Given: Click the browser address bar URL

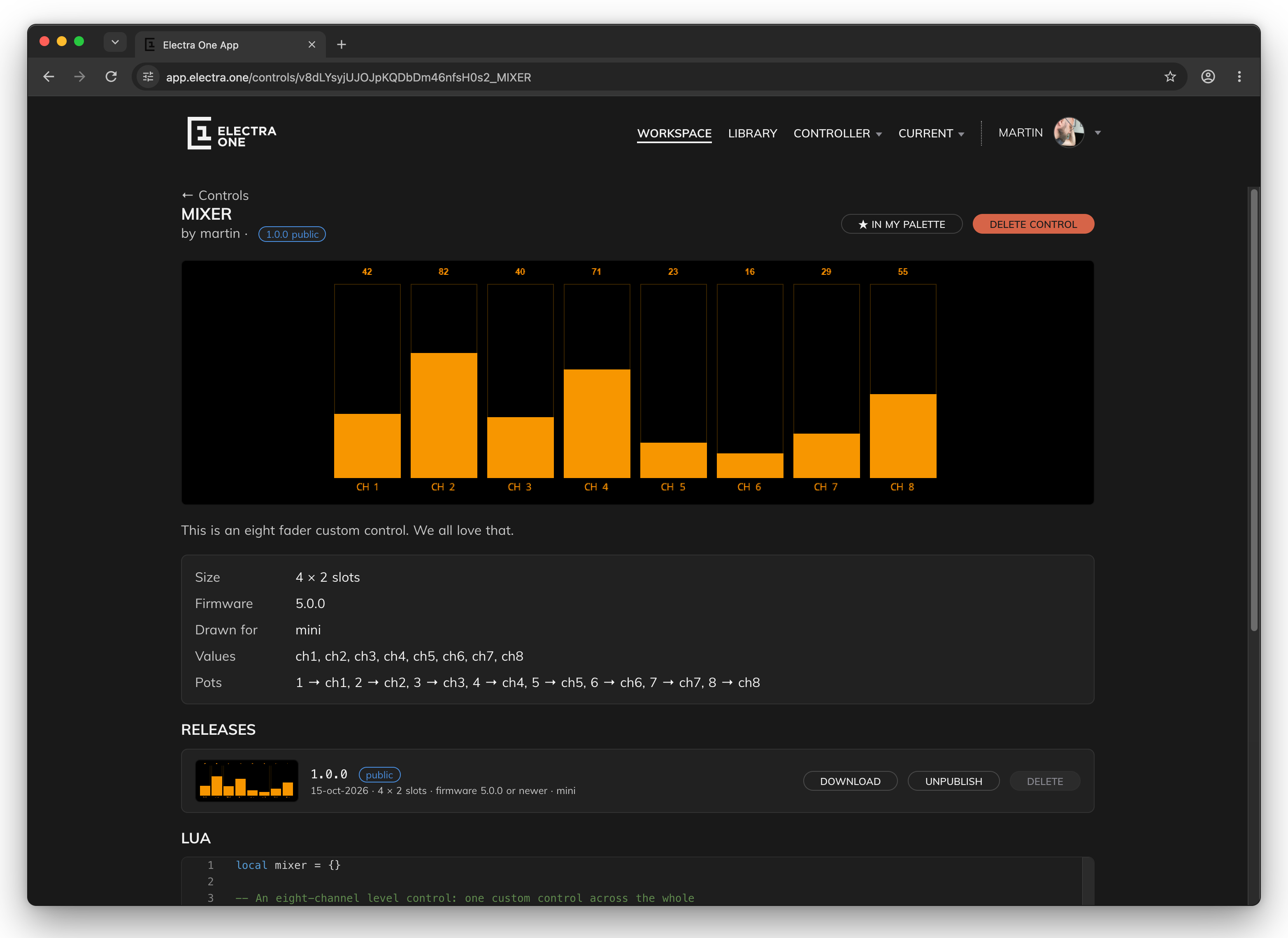Looking at the screenshot, I should pos(348,77).
